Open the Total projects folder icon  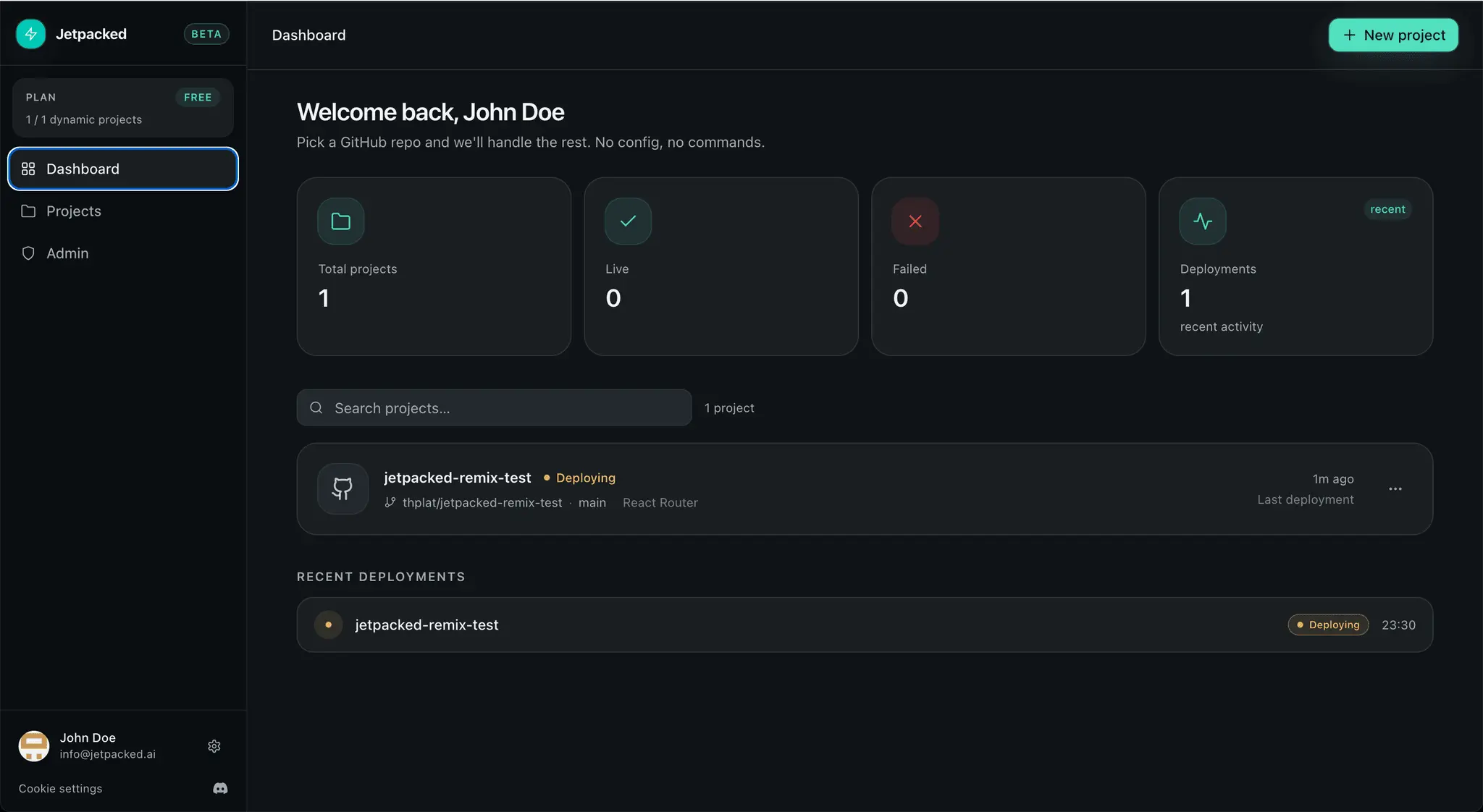(x=341, y=221)
